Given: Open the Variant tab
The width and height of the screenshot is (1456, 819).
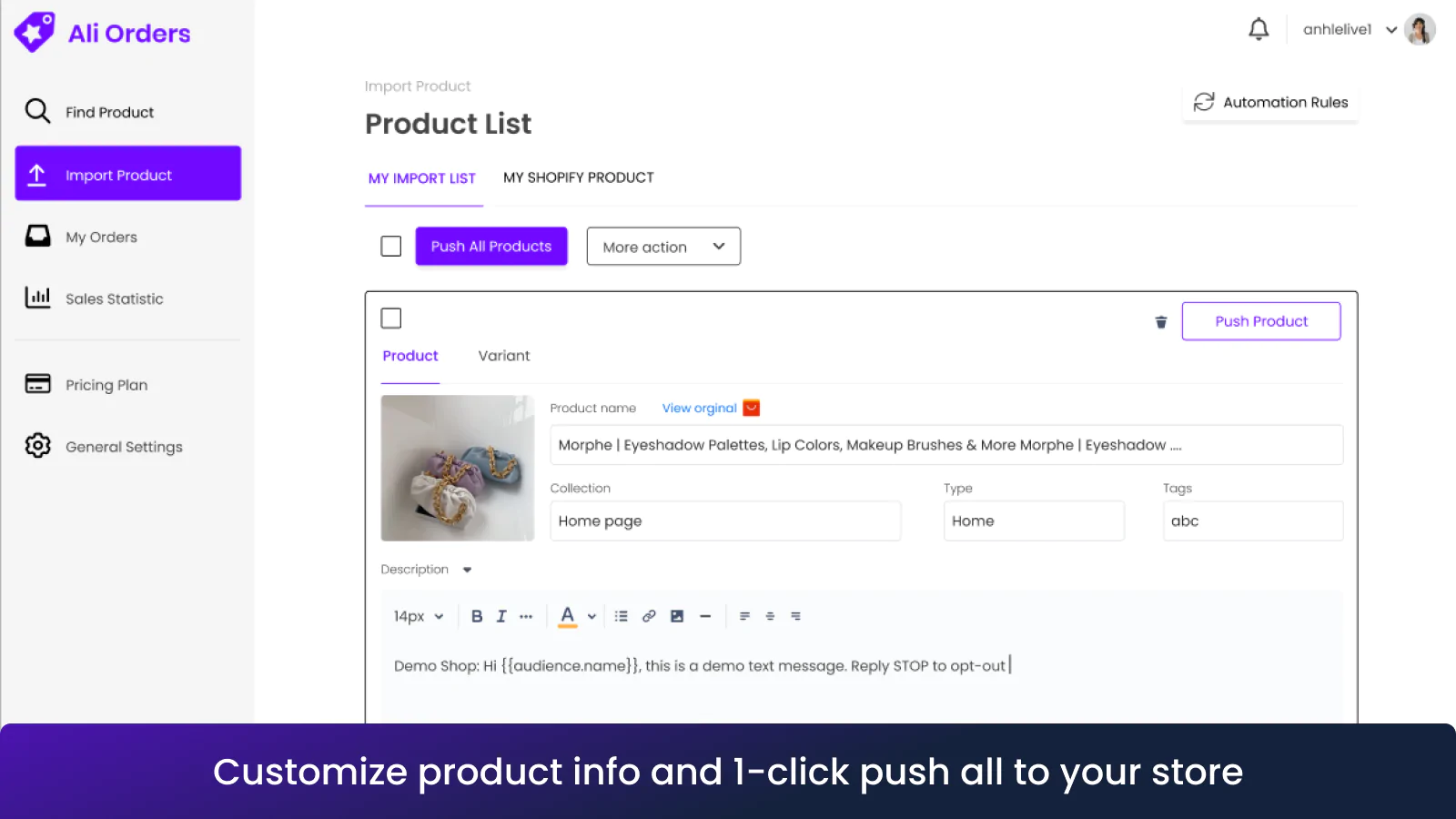Looking at the screenshot, I should [x=504, y=356].
